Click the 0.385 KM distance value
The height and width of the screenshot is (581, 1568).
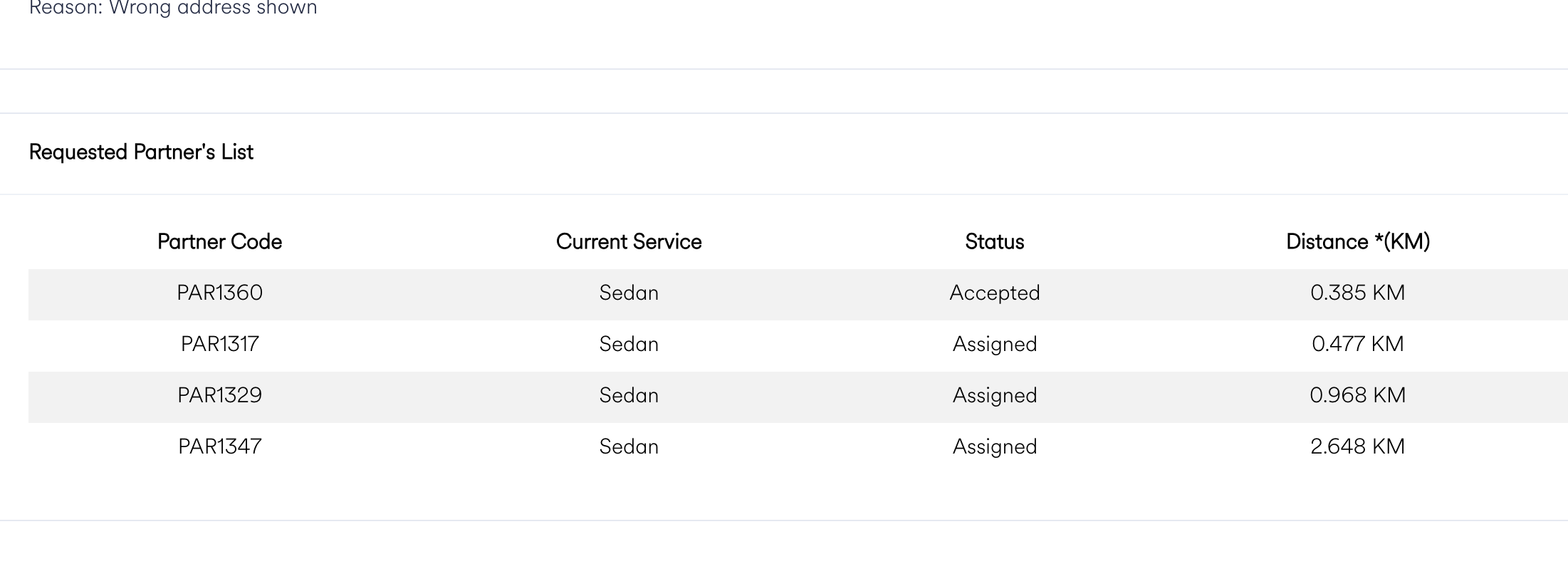(1357, 293)
